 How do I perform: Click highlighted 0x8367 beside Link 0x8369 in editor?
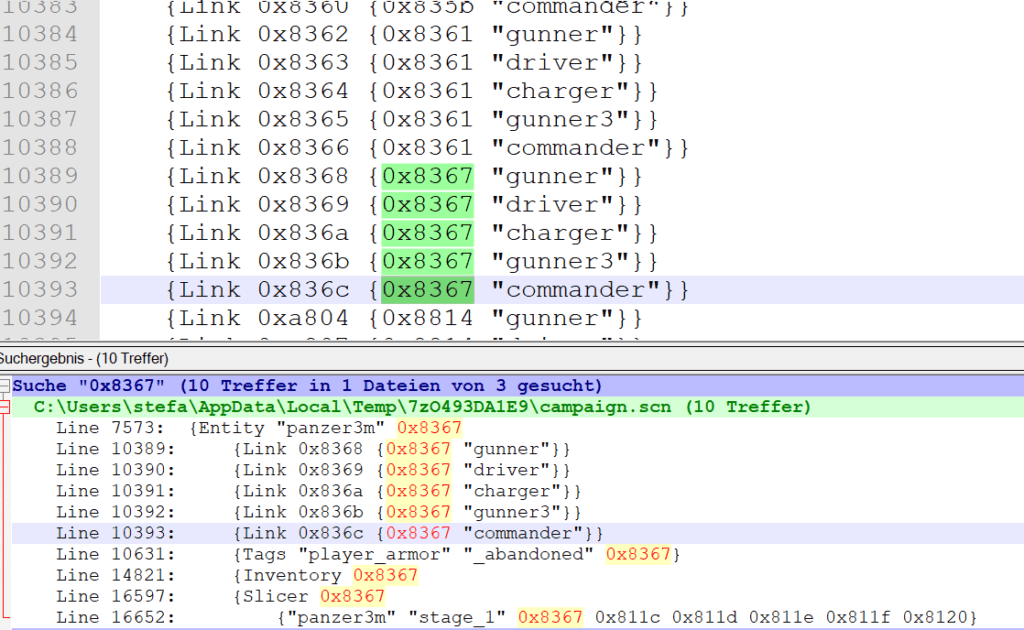click(x=428, y=204)
